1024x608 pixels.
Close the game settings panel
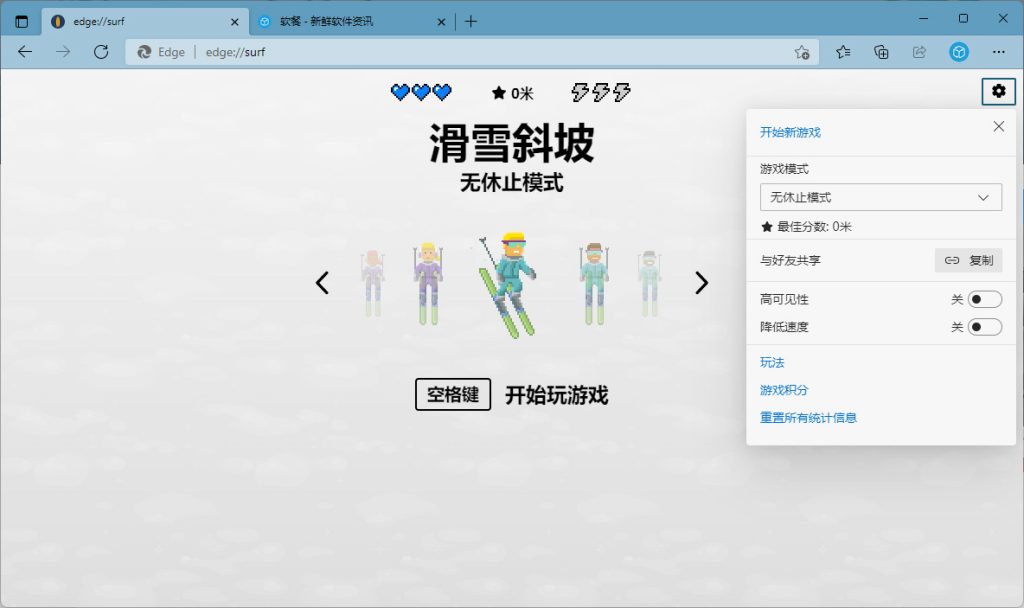(998, 126)
